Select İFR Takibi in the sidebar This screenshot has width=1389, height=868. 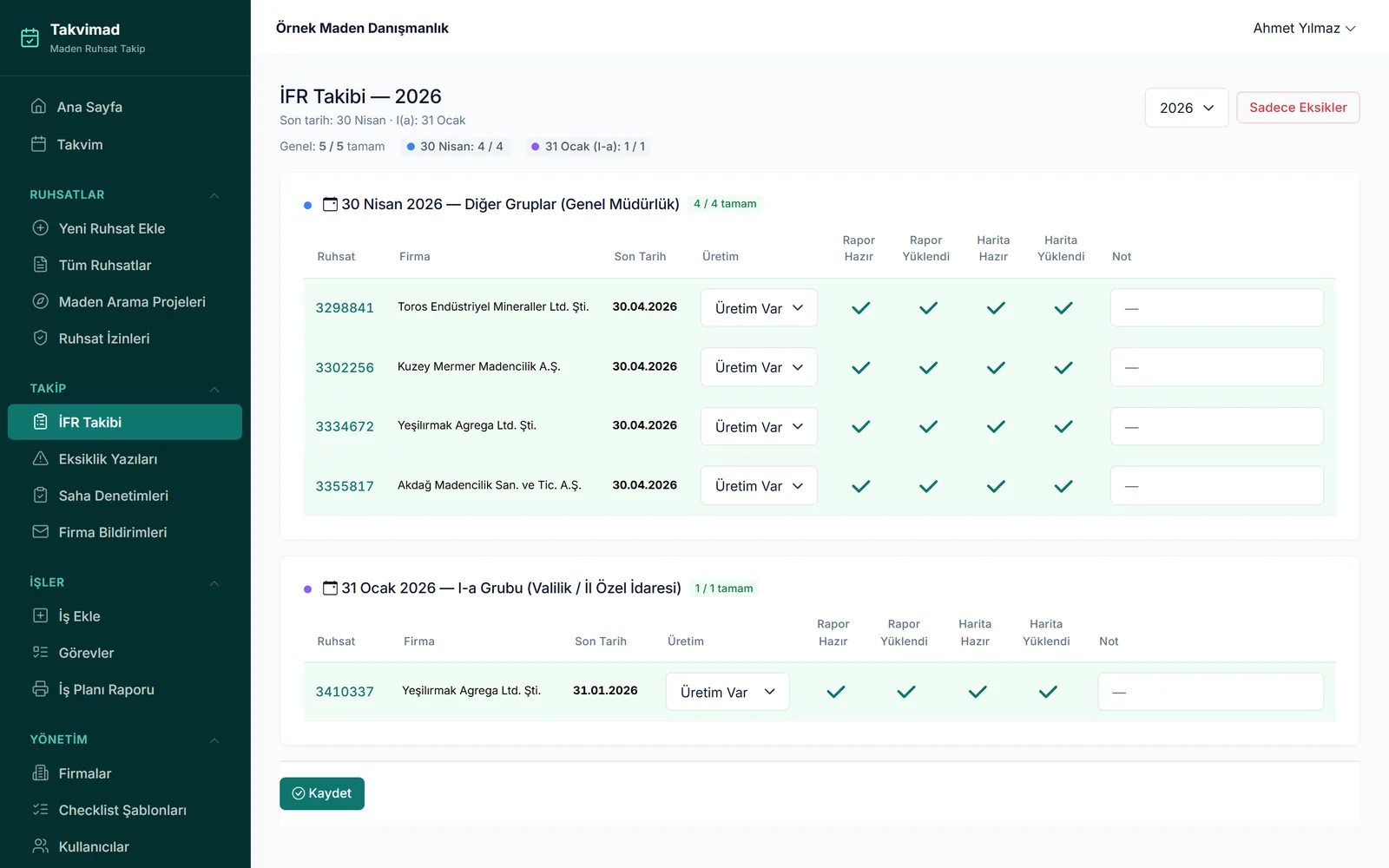(x=125, y=422)
